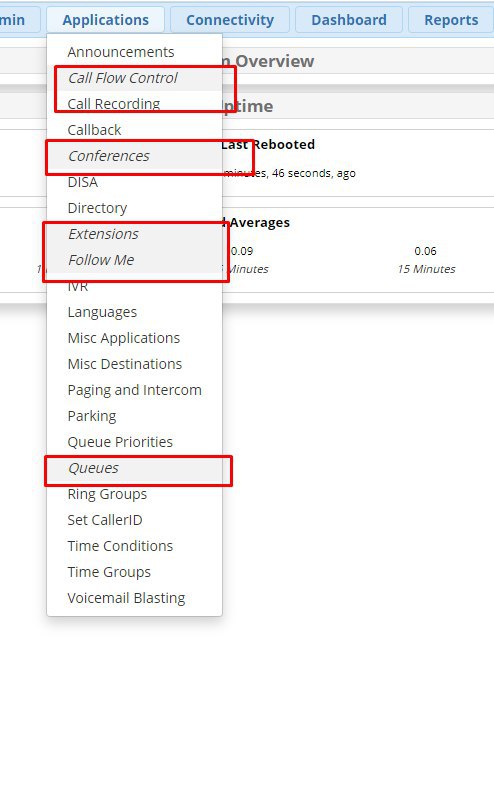
Task: Open the Reports menu tab
Action: coord(451,20)
